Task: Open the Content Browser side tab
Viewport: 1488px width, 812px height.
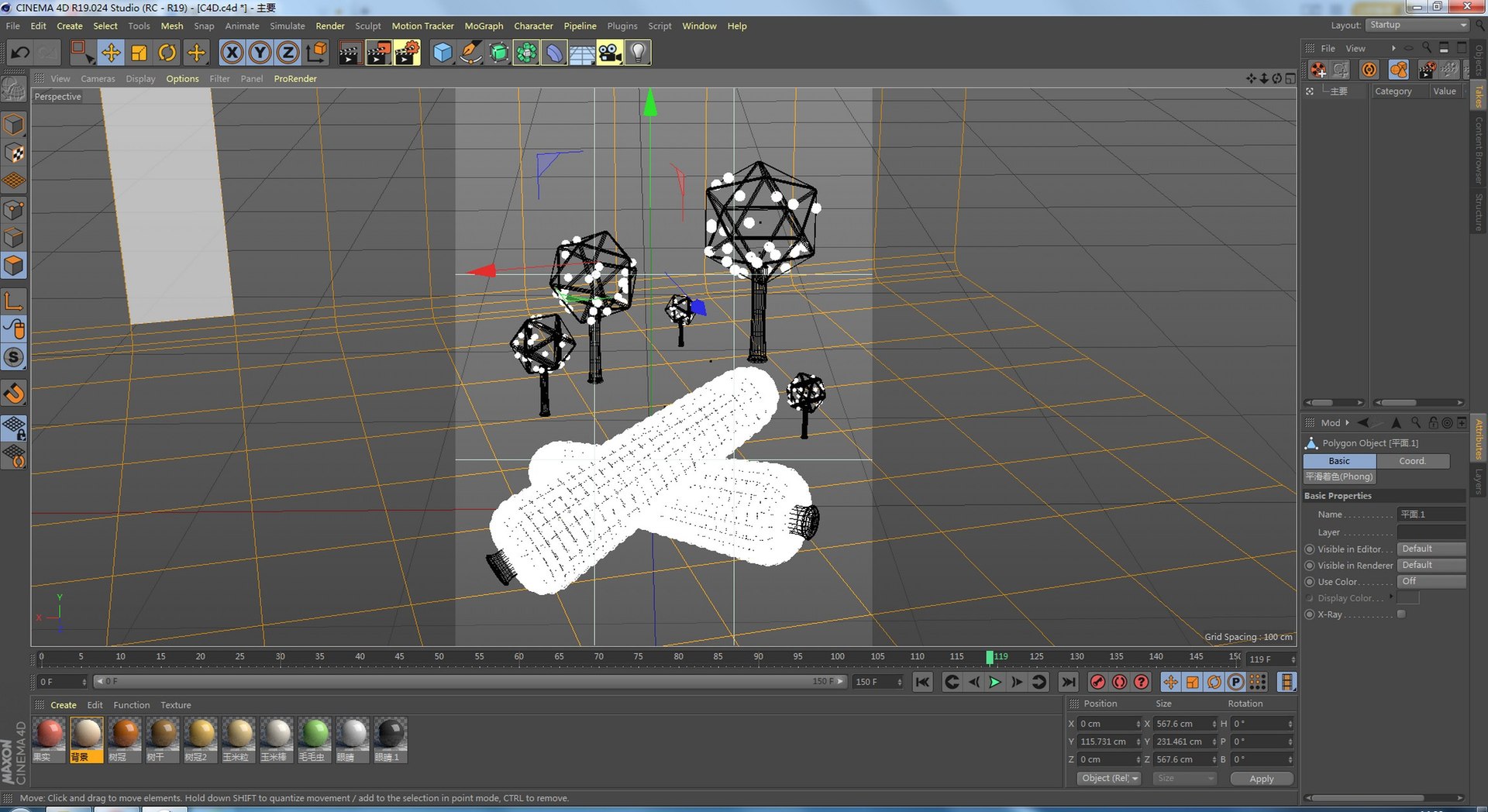Action: (1479, 150)
